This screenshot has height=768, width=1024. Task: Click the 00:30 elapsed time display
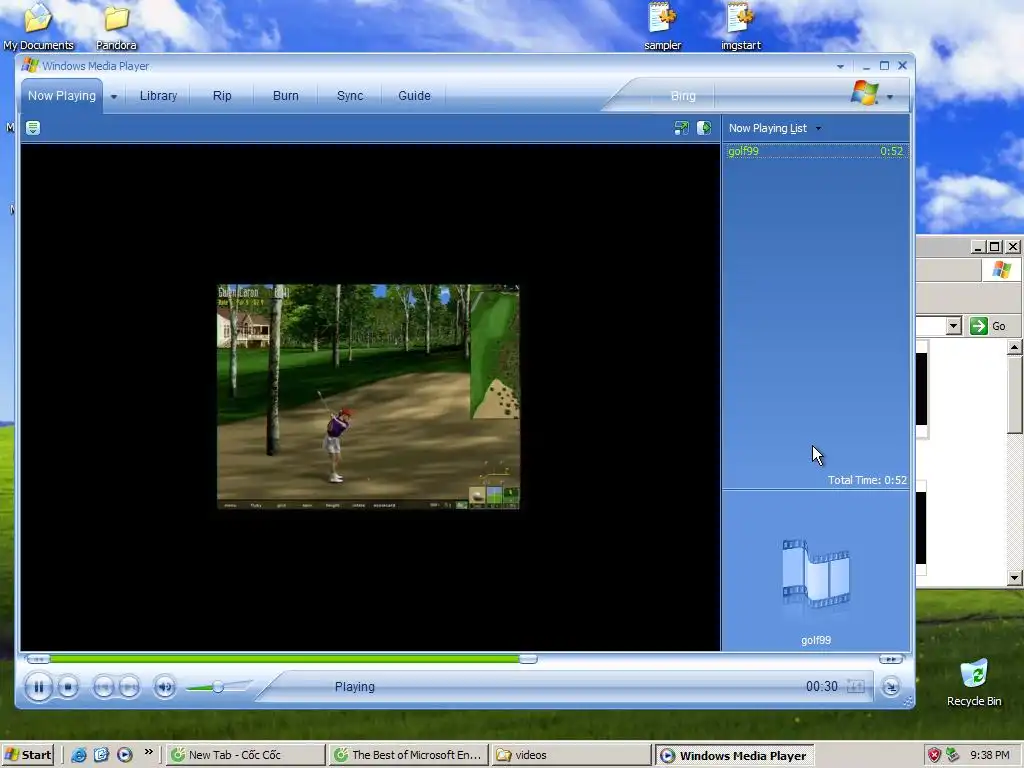click(x=822, y=686)
